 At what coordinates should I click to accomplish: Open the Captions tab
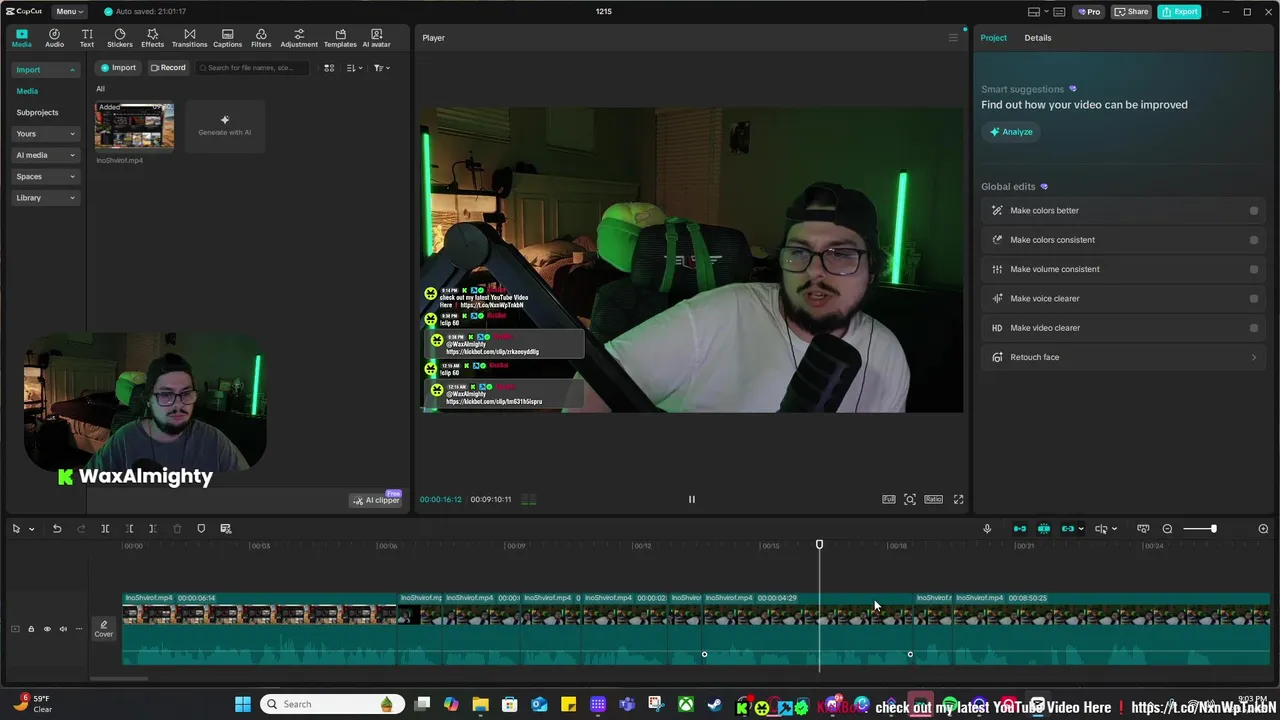pos(227,38)
